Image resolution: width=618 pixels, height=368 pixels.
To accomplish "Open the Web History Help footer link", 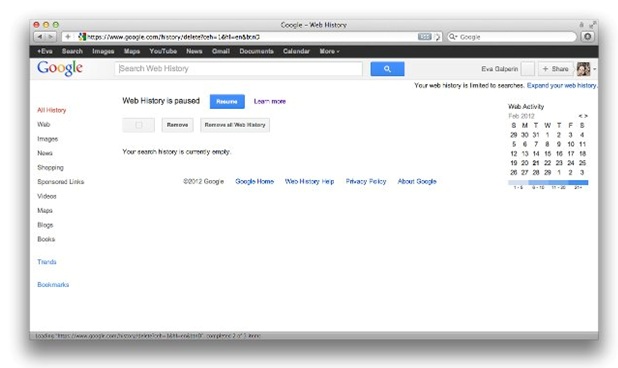I will [309, 181].
